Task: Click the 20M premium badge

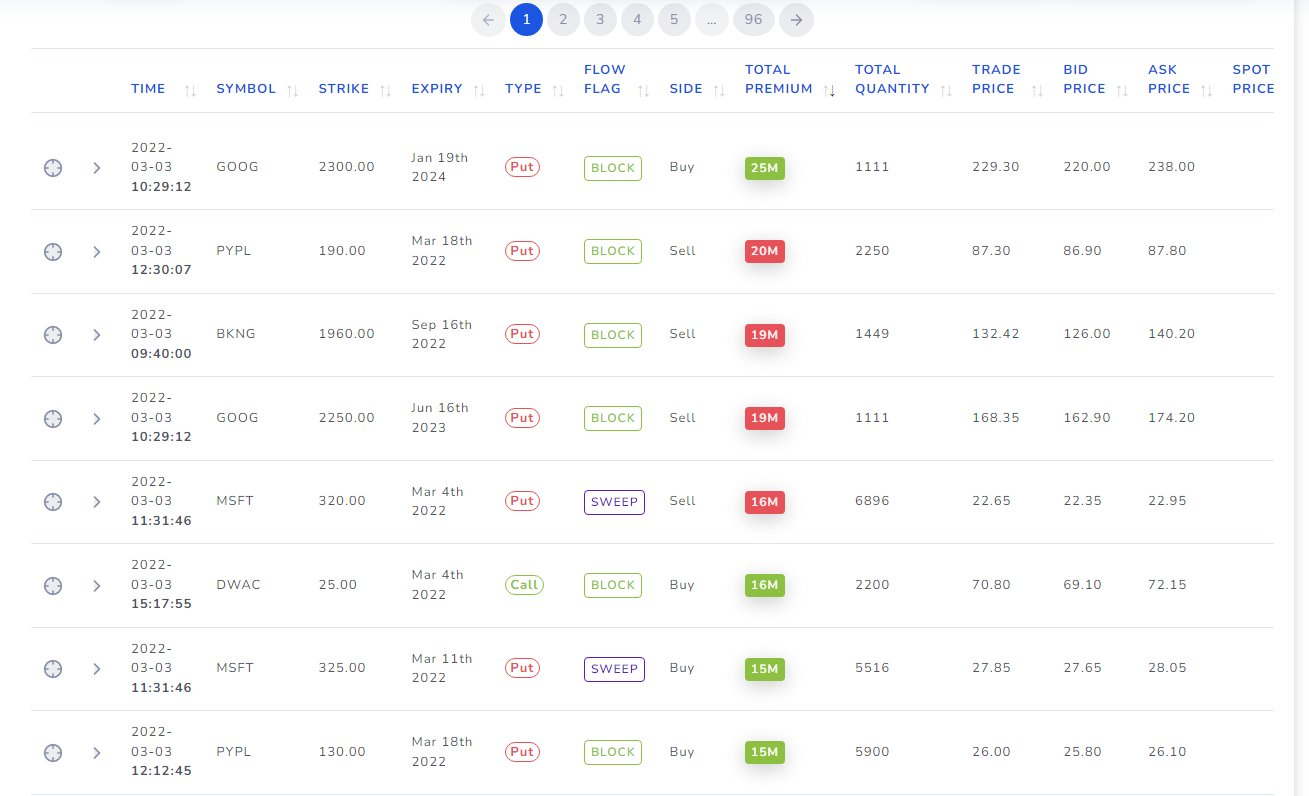Action: (764, 251)
